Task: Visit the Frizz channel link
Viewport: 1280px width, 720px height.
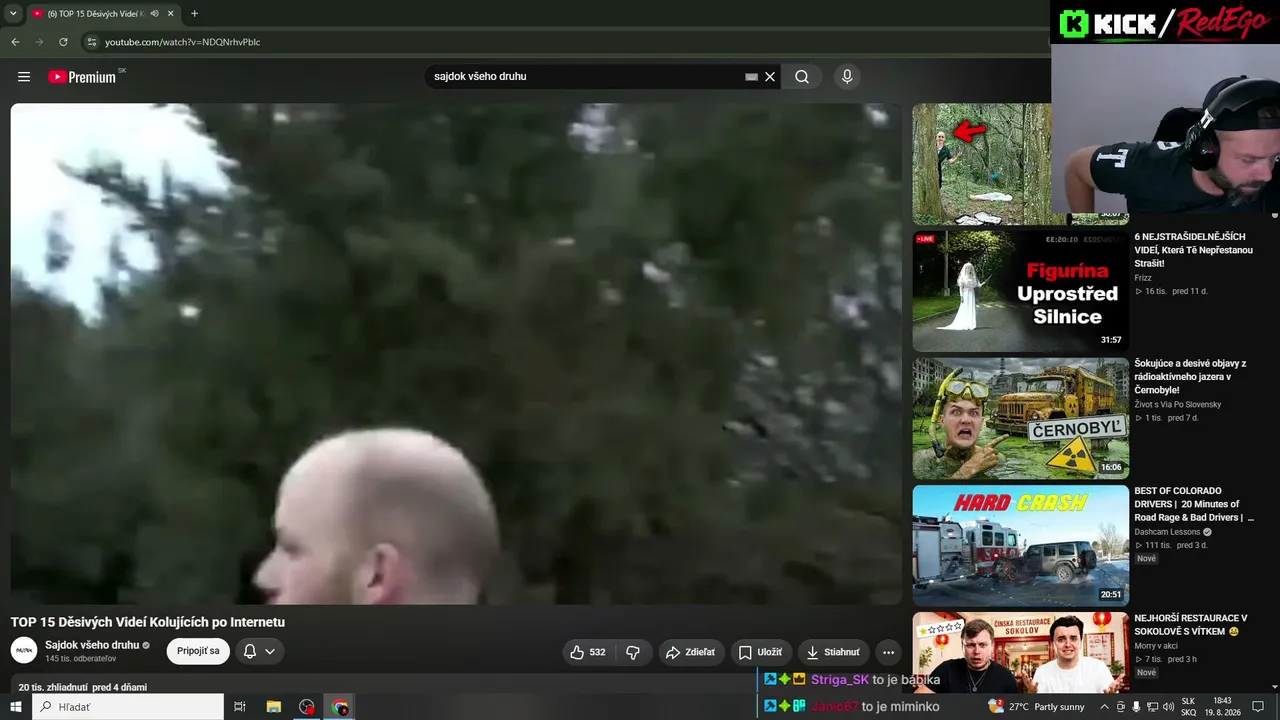Action: click(1143, 278)
